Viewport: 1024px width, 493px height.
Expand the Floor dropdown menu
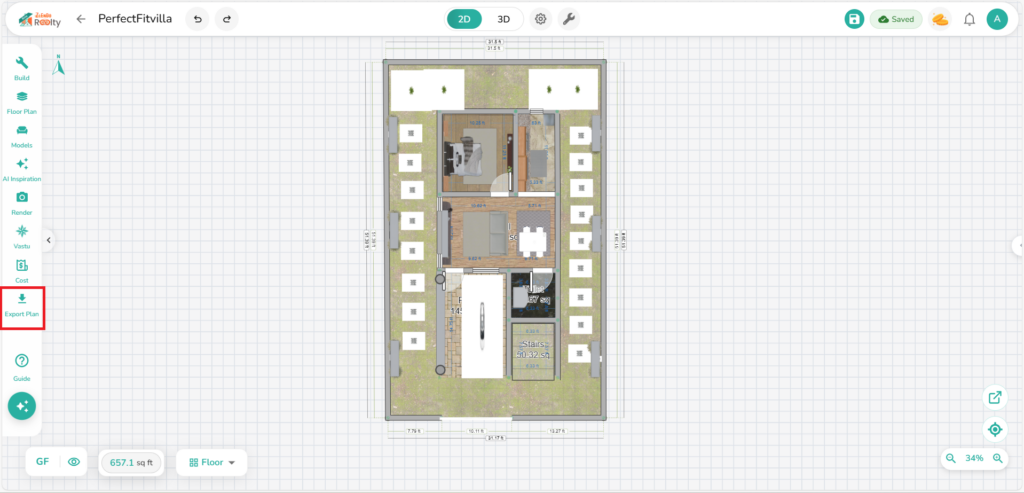click(211, 462)
